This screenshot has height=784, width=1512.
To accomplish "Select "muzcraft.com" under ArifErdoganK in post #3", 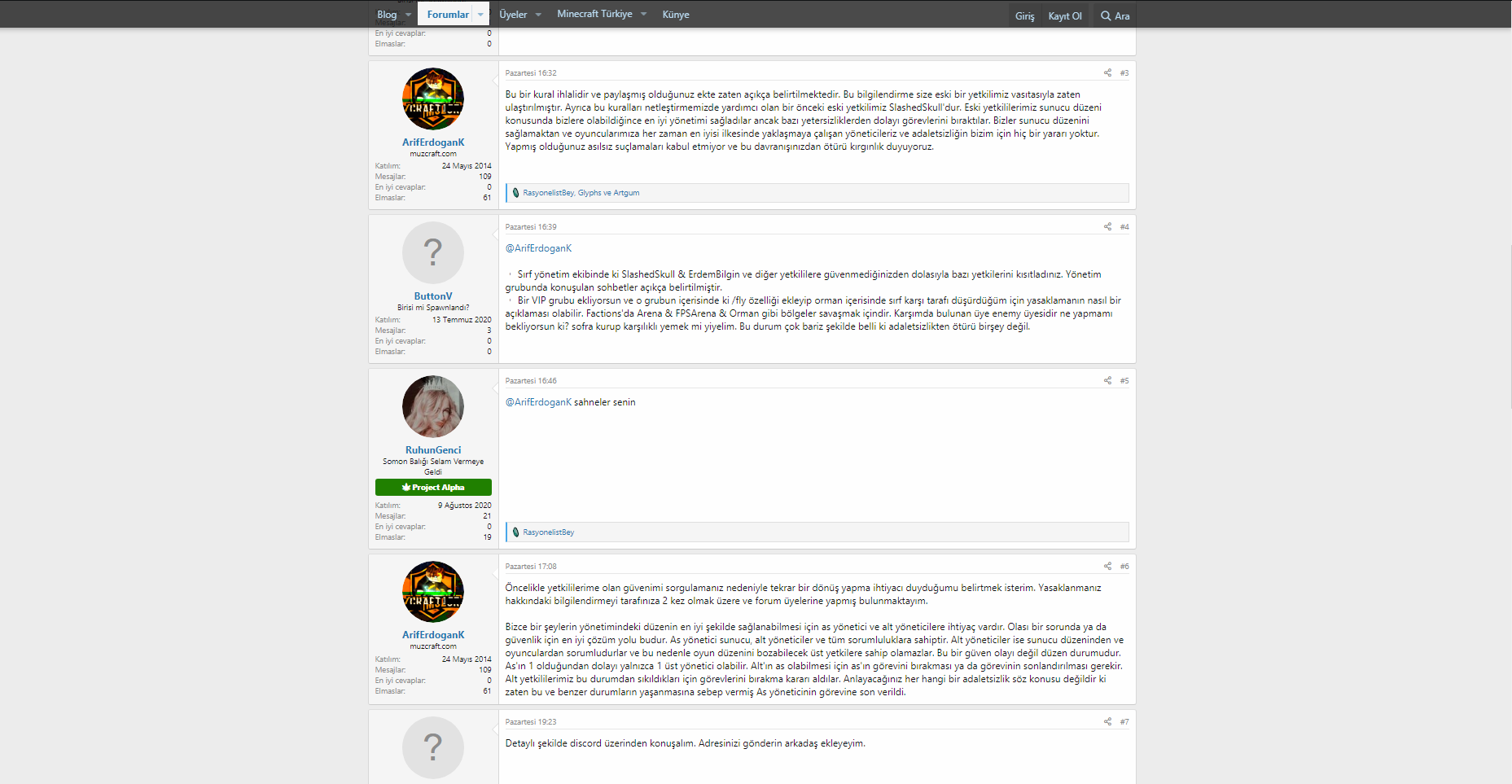I will point(433,154).
